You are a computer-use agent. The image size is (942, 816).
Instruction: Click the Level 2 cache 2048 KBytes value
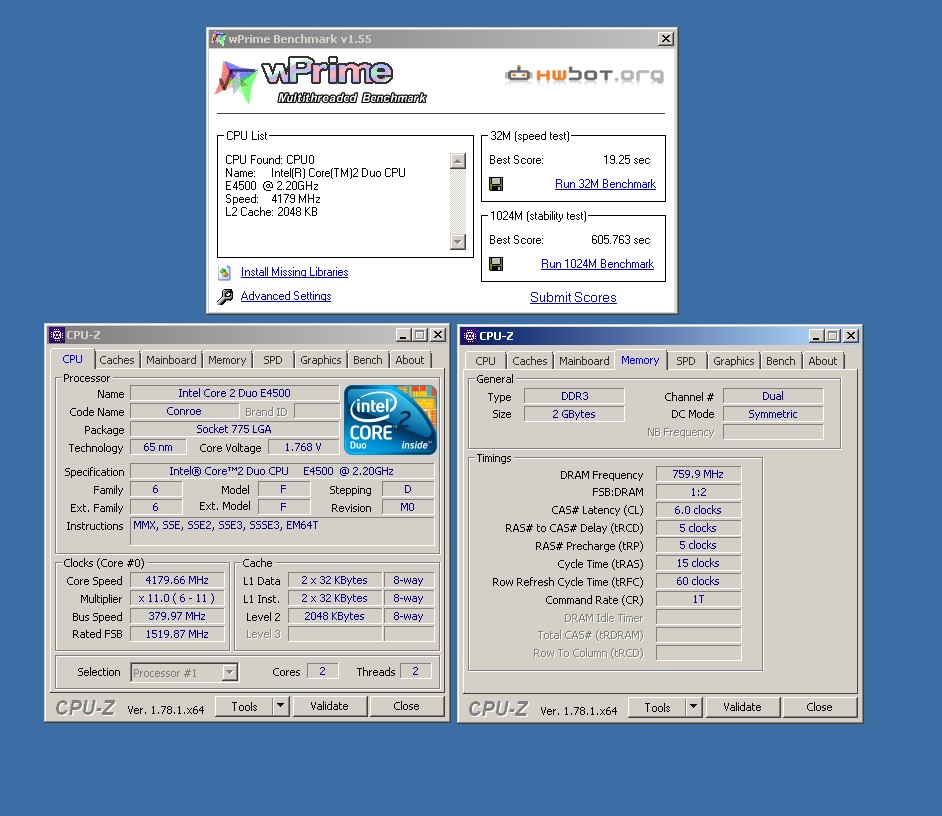click(335, 617)
